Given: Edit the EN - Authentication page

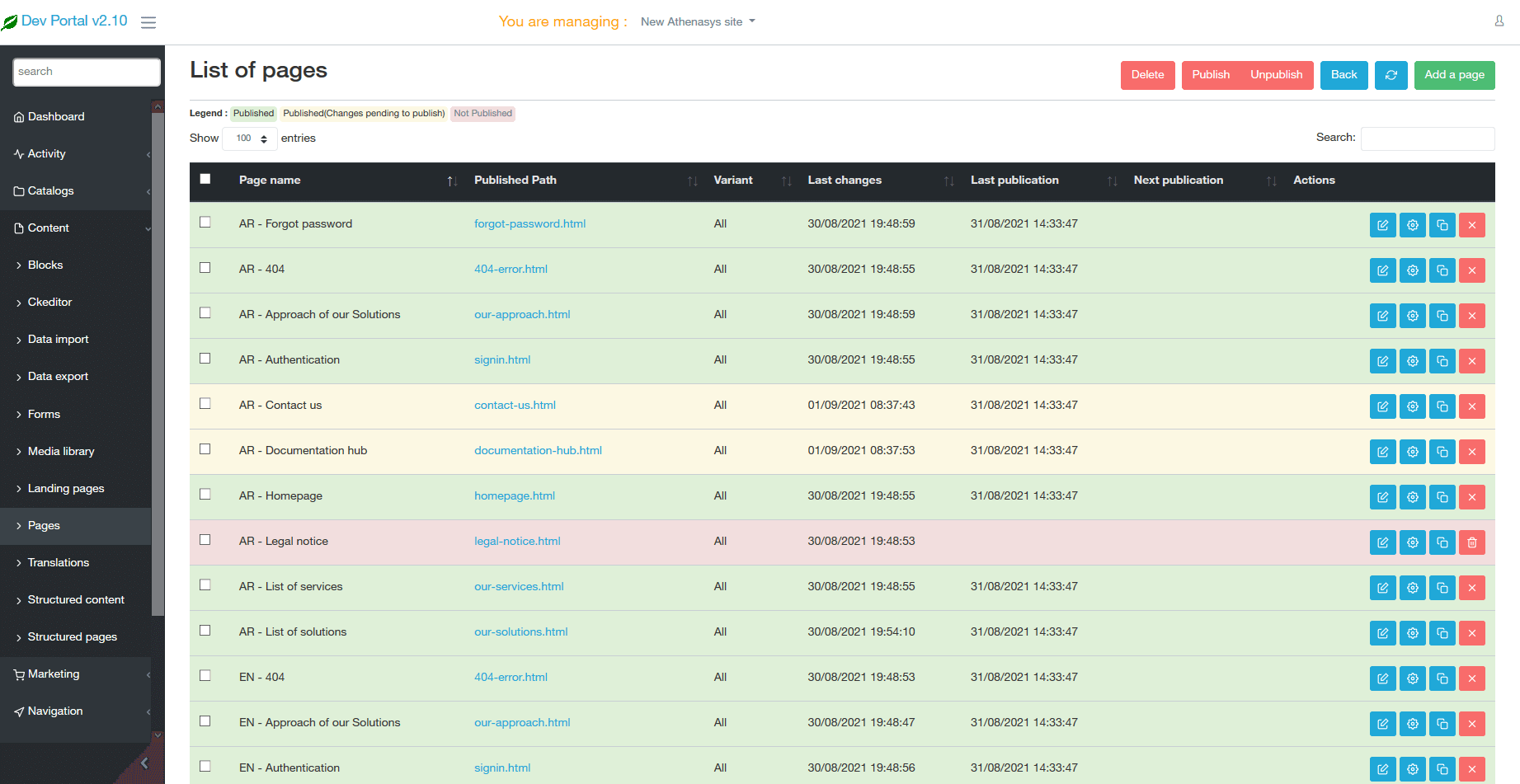Looking at the screenshot, I should click(1382, 769).
